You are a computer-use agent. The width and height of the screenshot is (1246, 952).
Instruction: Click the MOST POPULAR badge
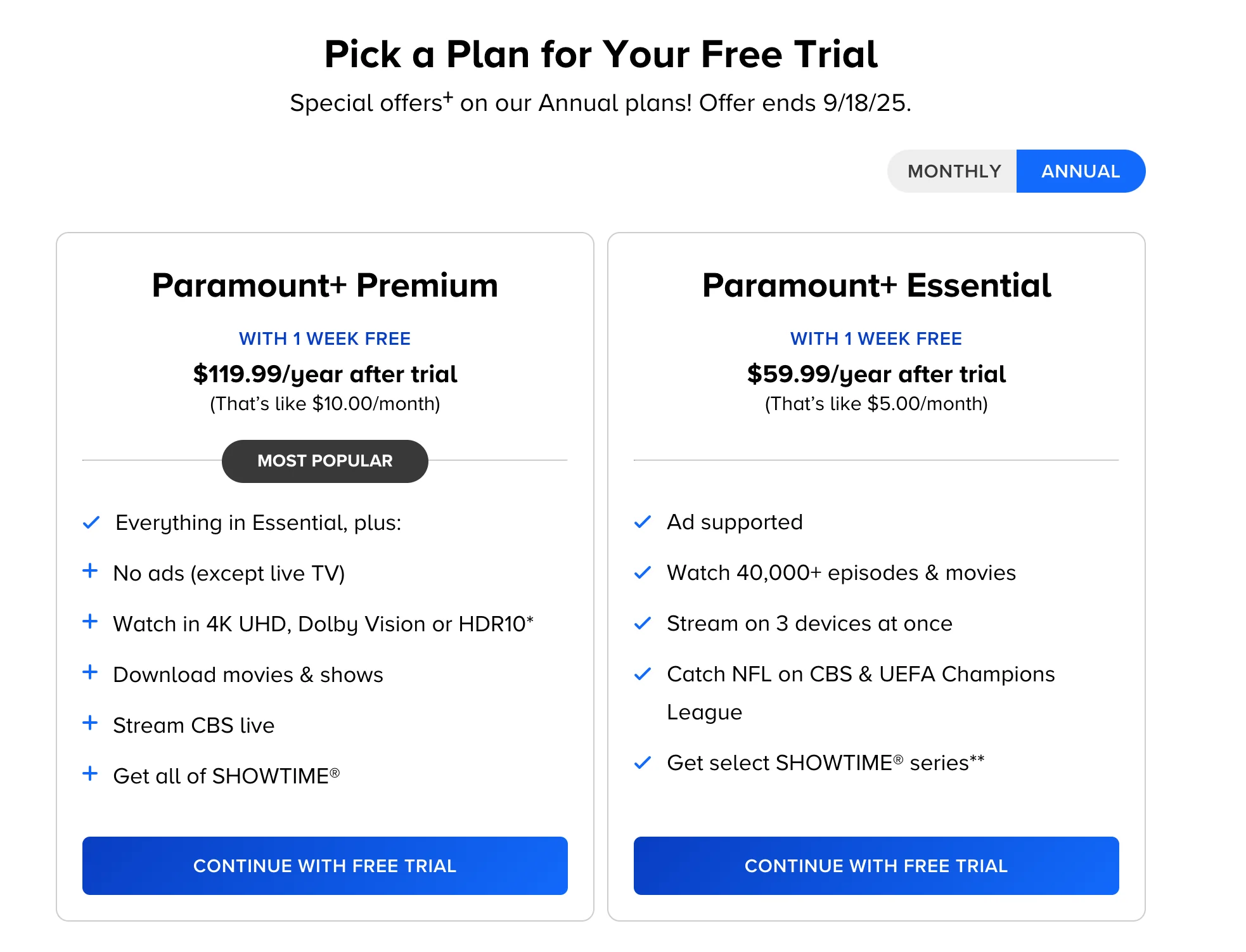coord(324,461)
